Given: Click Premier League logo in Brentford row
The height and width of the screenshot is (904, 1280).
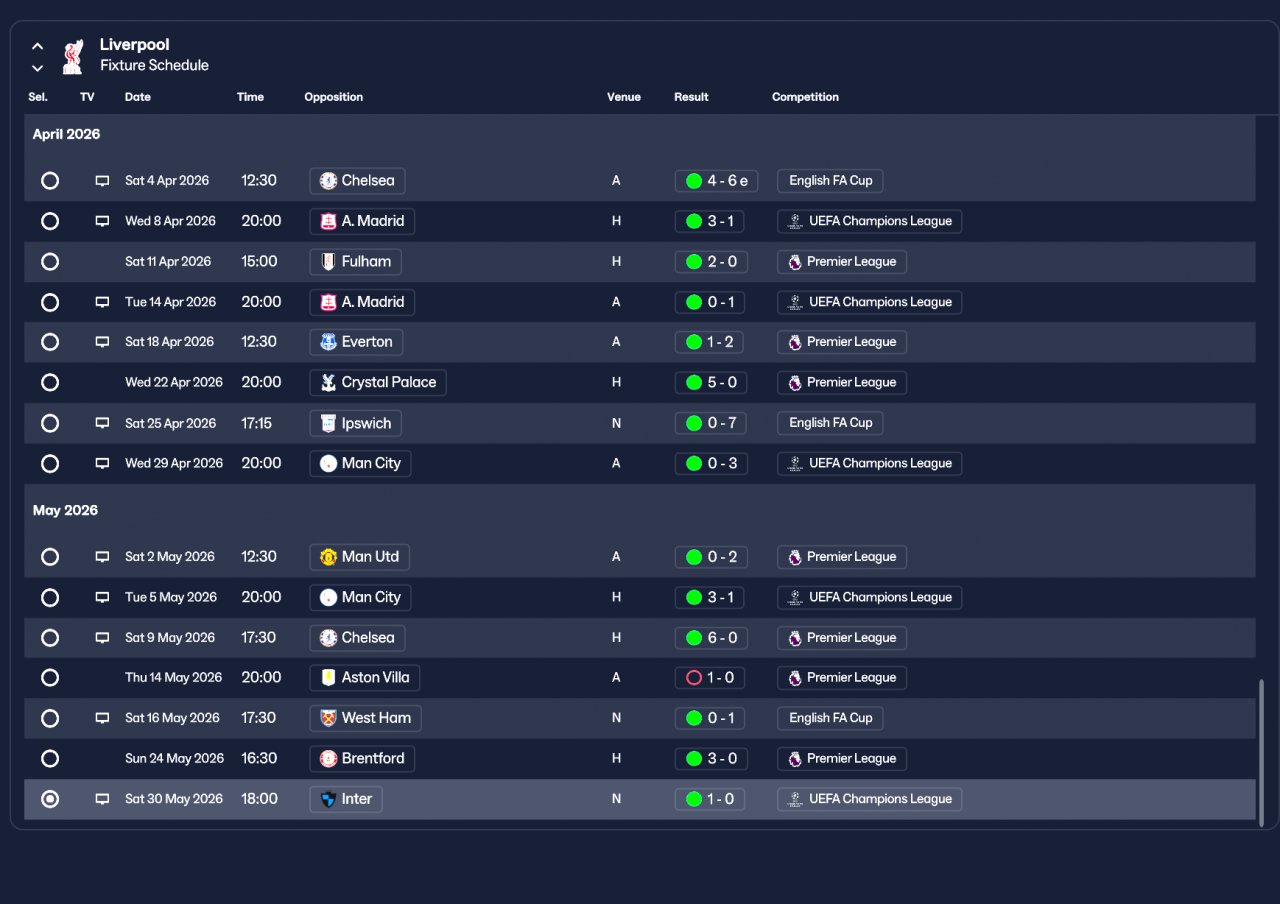Looking at the screenshot, I should (x=795, y=759).
